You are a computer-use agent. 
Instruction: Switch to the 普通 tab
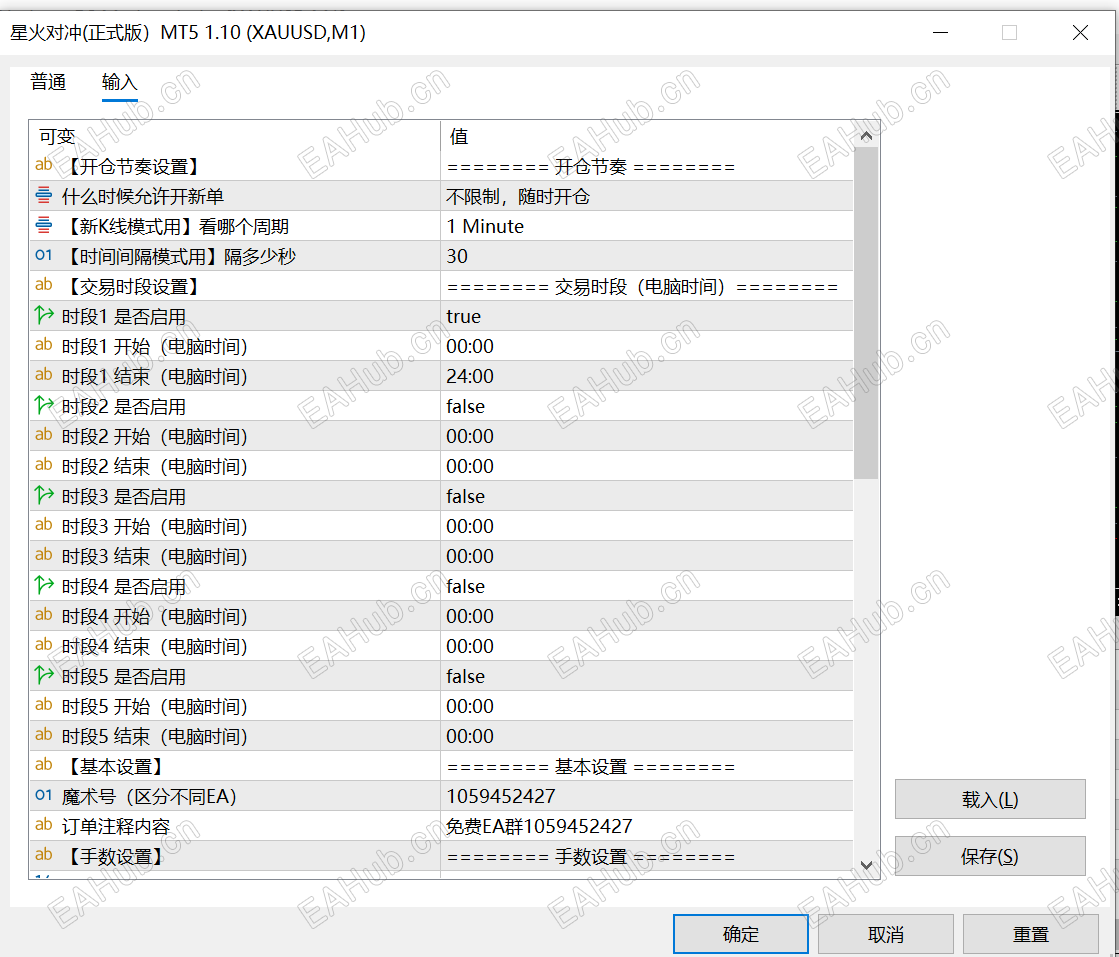(x=48, y=82)
